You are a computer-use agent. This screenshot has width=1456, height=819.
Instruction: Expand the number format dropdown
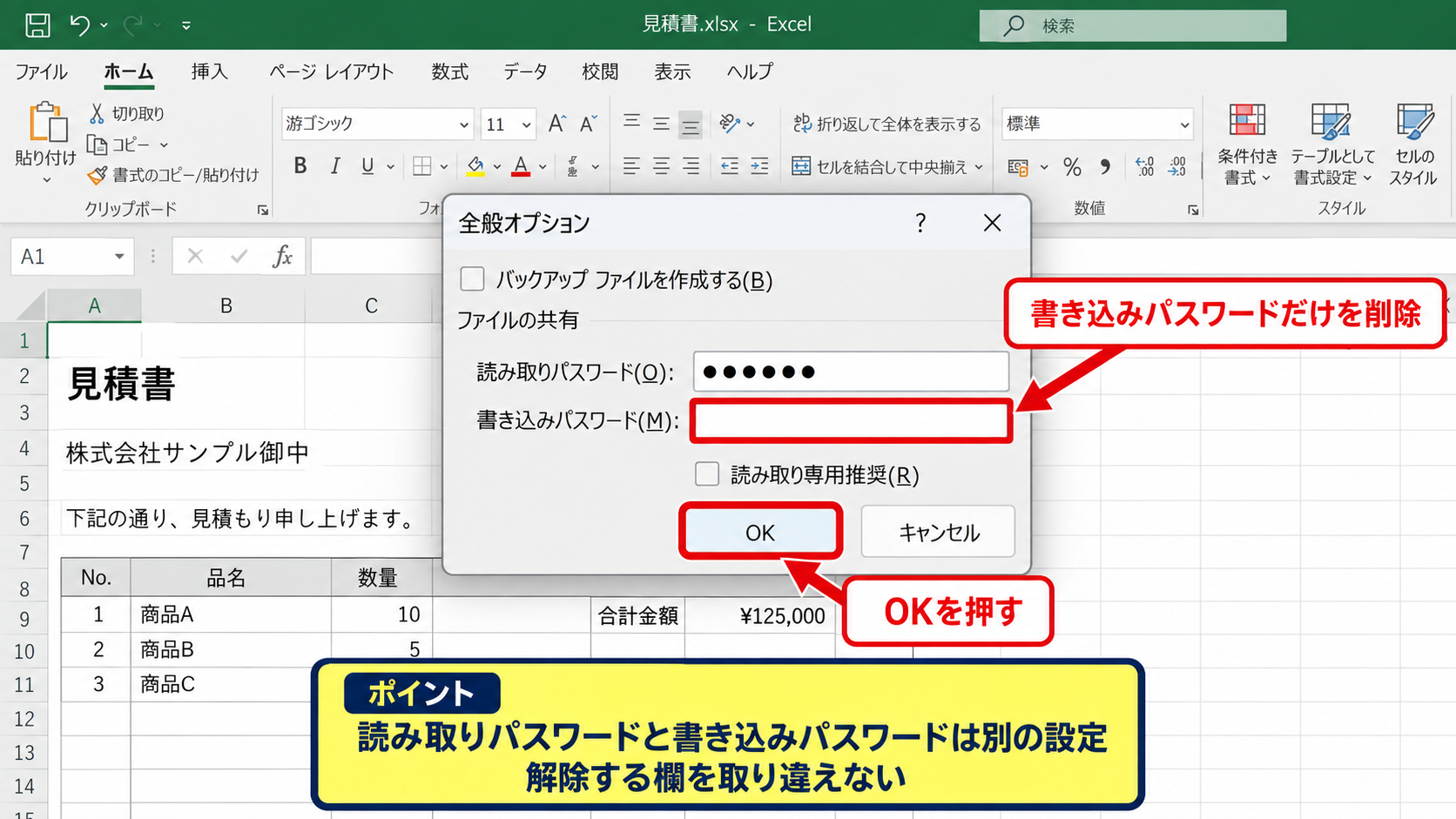pos(1184,124)
